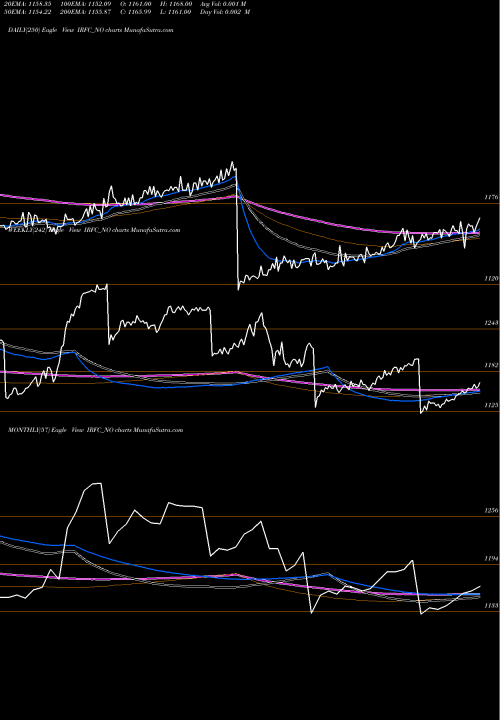Click the 20EMA value text
Screen dimensions: 500x720
[x=27, y=4]
